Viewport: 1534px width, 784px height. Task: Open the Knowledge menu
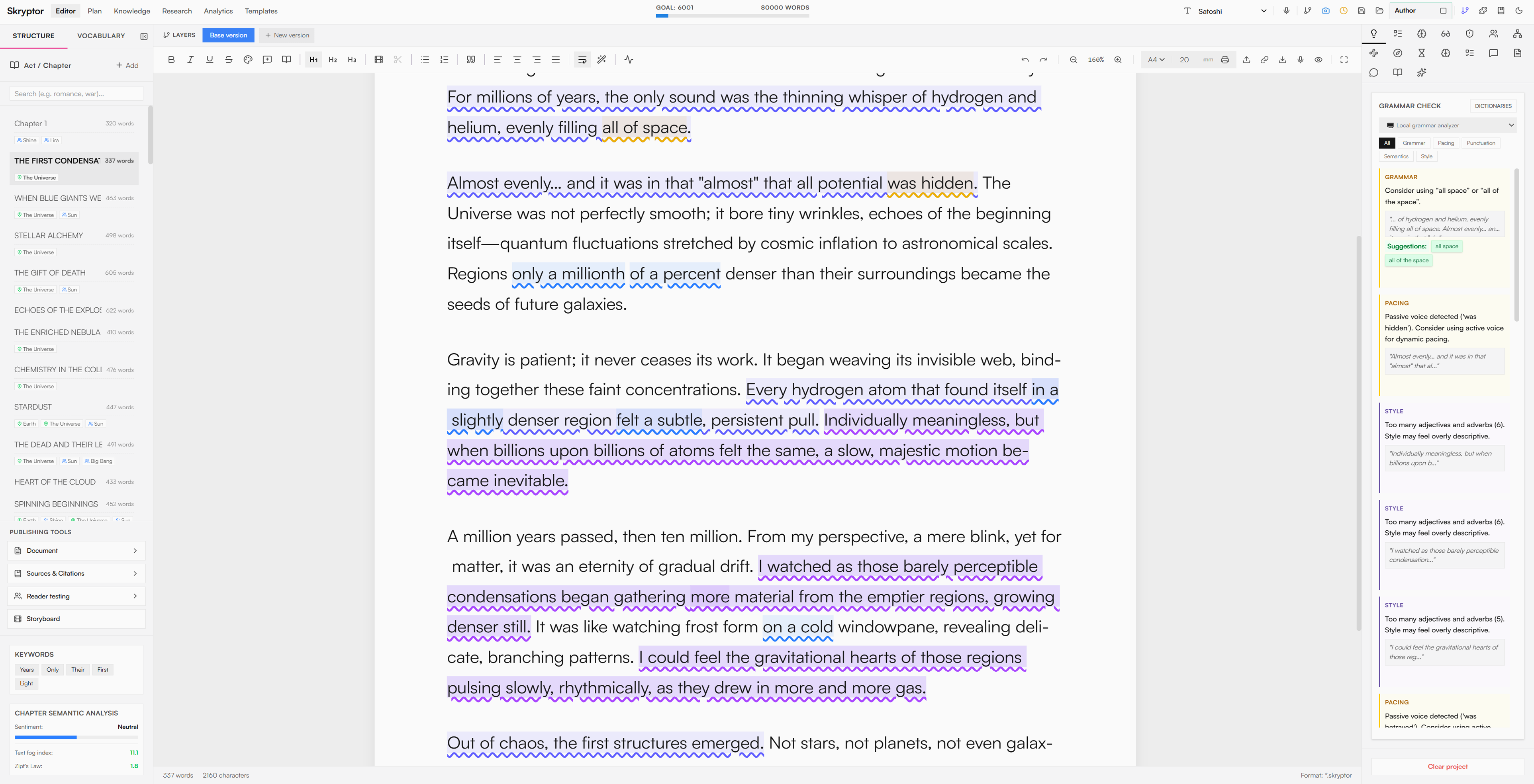131,11
